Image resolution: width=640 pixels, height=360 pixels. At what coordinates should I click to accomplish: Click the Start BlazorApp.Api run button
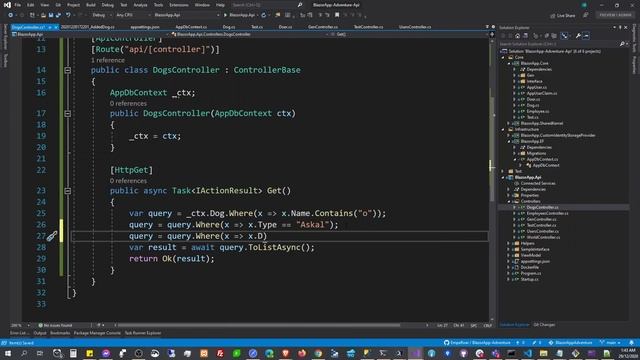[x=239, y=15]
